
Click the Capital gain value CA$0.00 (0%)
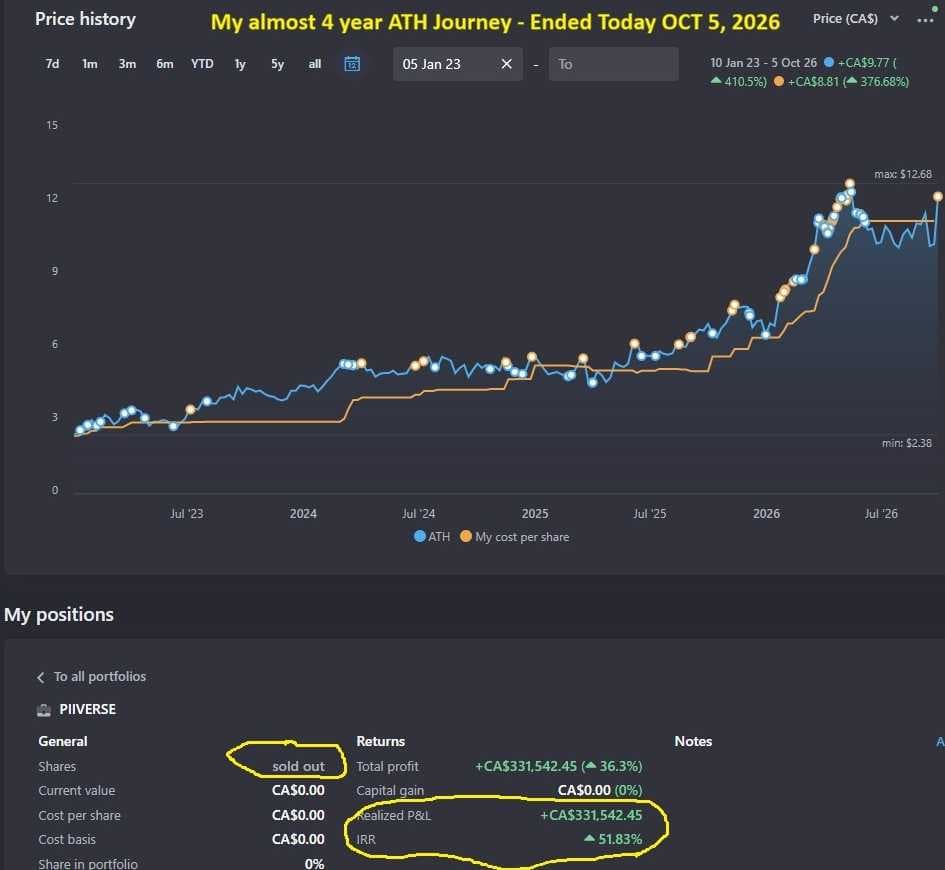(x=600, y=790)
